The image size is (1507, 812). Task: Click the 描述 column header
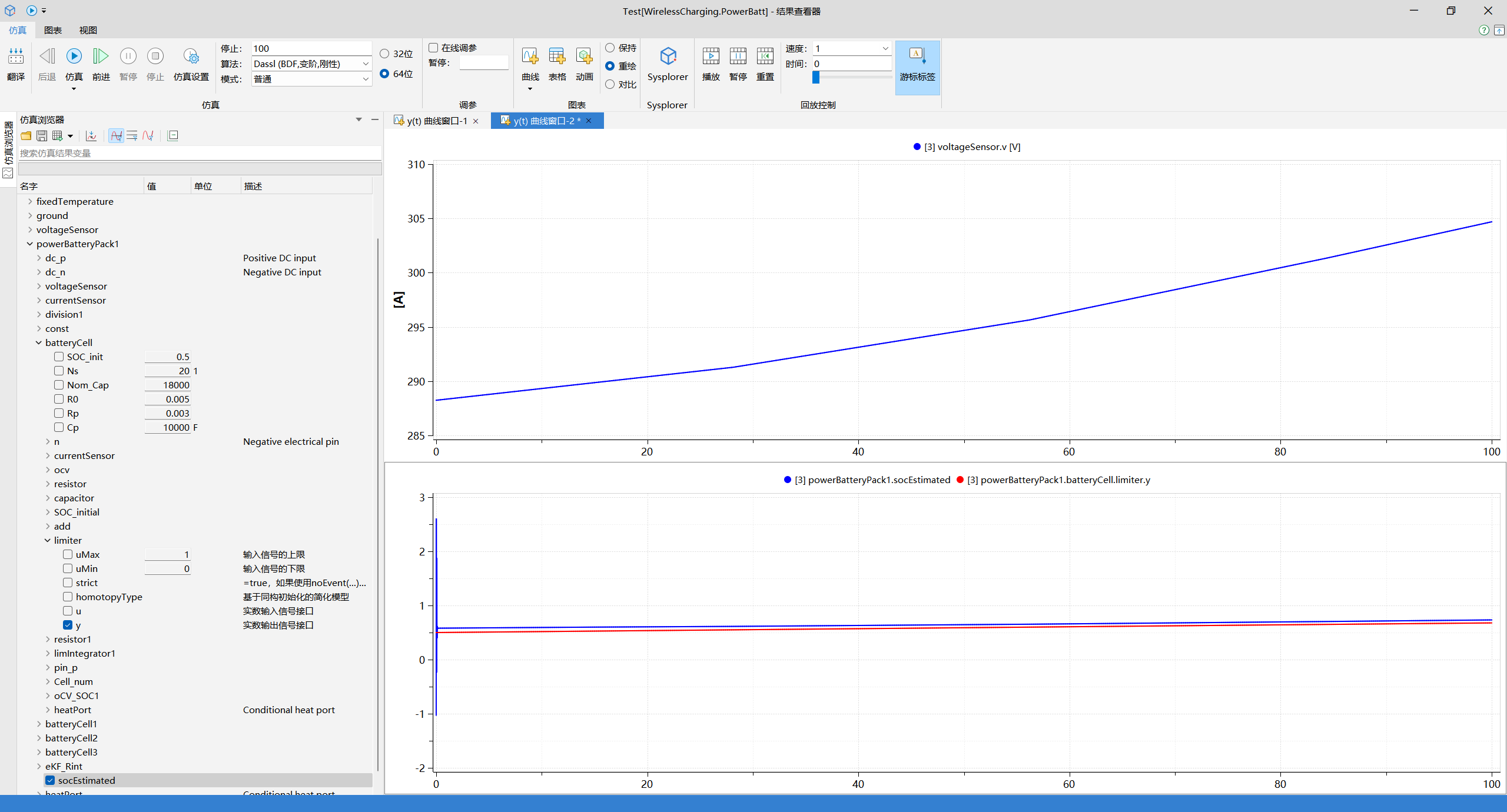[253, 186]
